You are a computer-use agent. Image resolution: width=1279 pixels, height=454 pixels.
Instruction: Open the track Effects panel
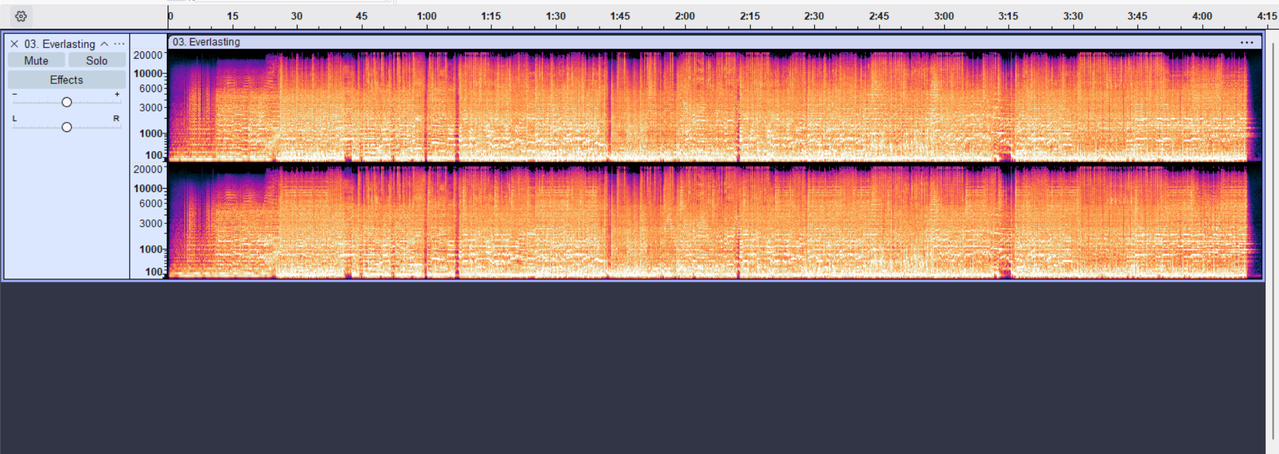67,80
